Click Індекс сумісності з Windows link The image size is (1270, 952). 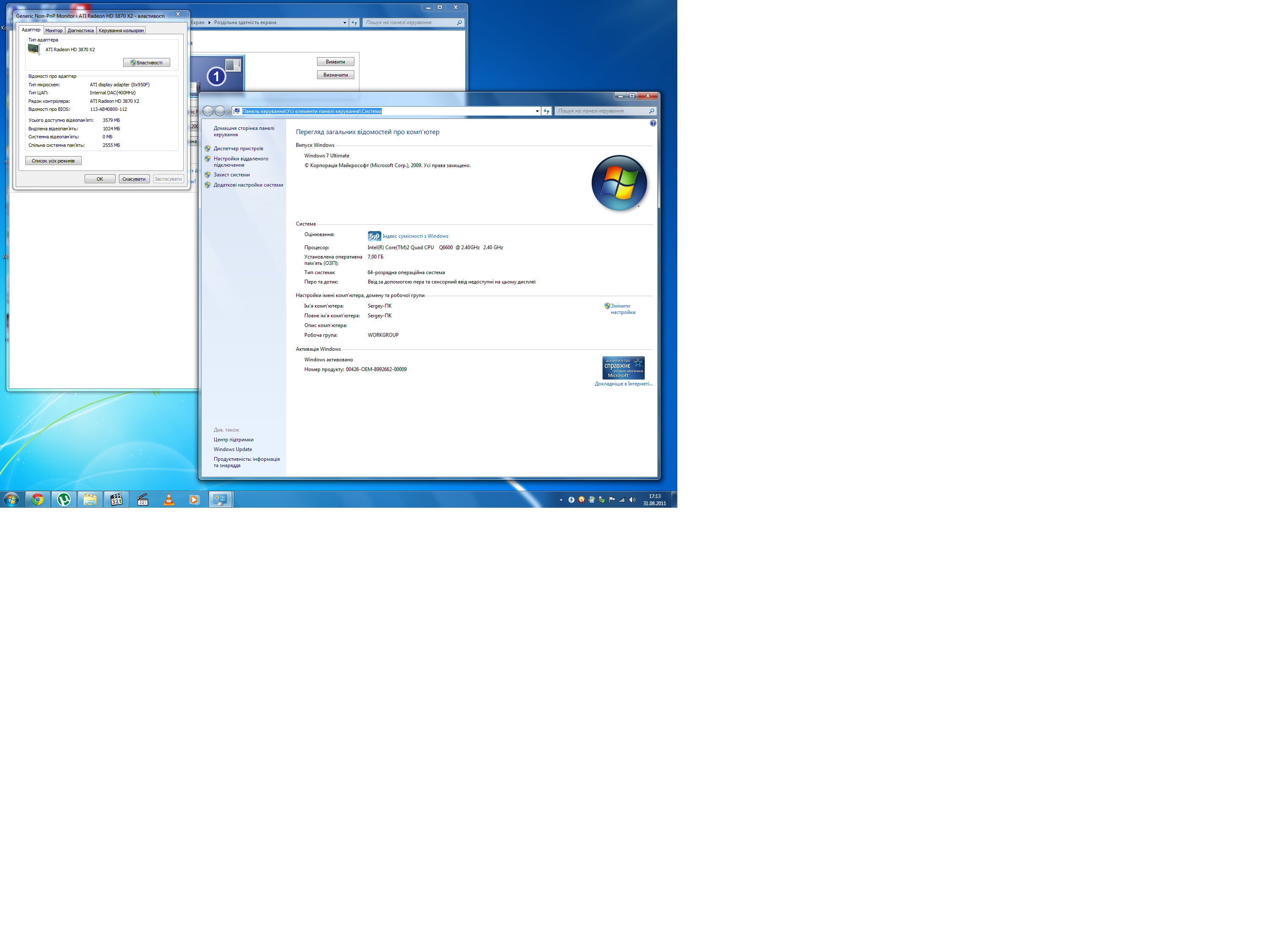pos(415,236)
